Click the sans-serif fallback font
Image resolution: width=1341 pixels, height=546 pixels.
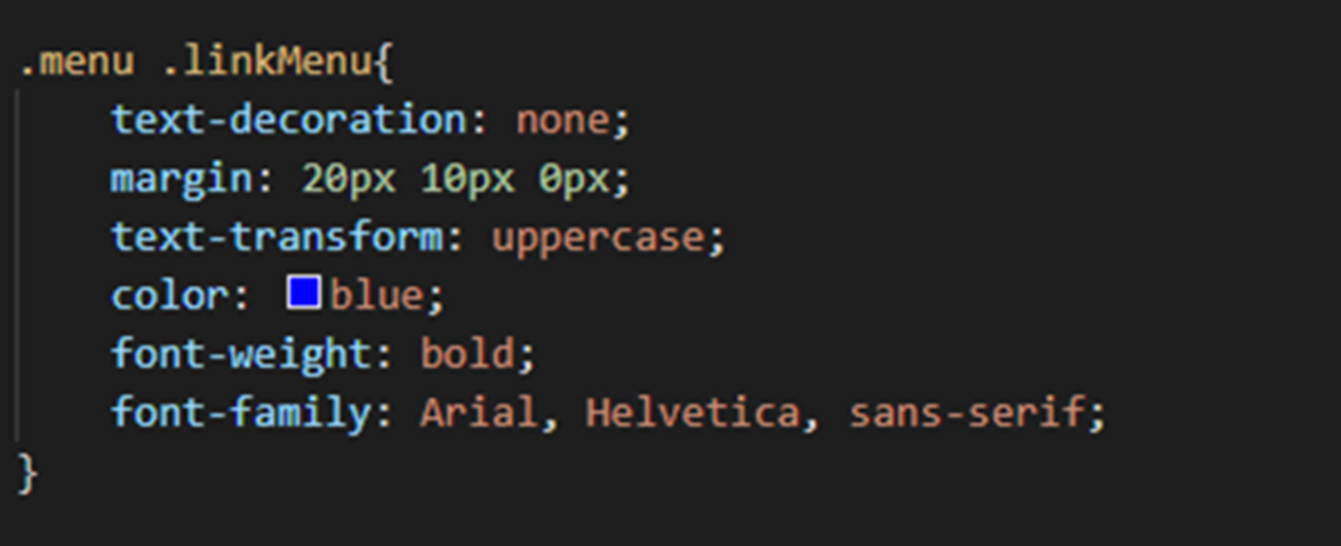[x=967, y=412]
